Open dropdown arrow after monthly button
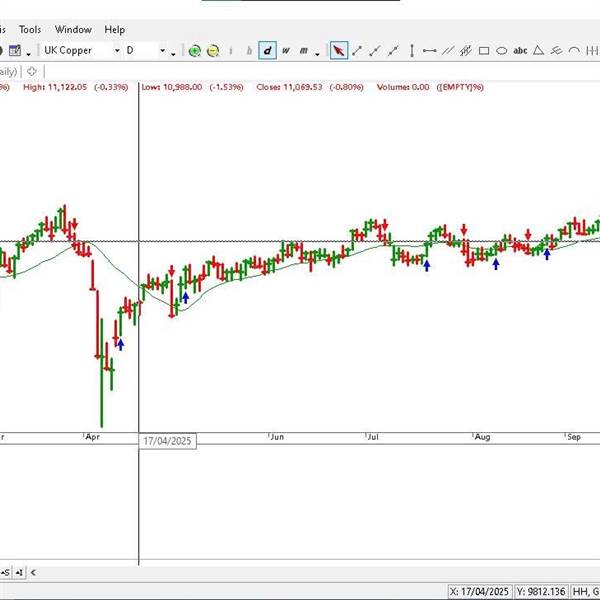The image size is (600, 600). pyautogui.click(x=318, y=52)
